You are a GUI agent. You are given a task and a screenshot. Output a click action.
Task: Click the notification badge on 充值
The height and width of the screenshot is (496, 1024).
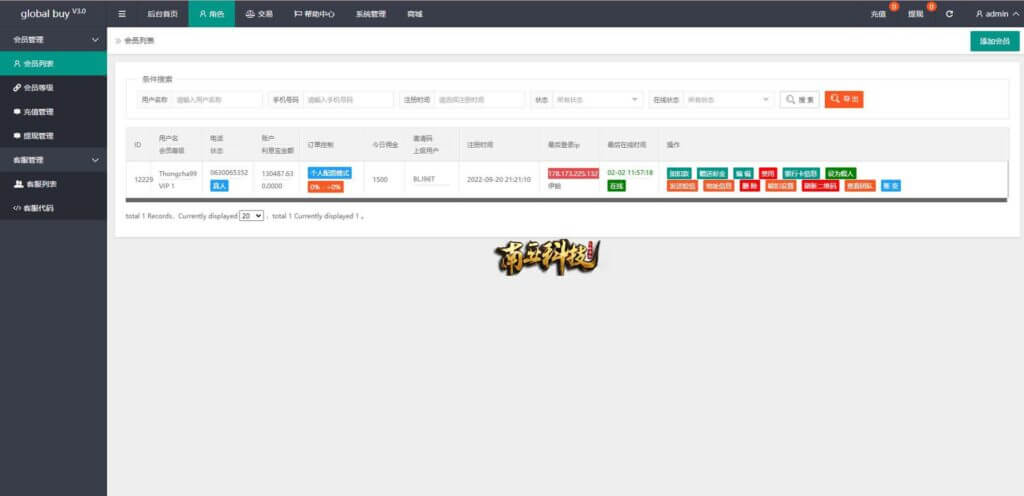(894, 7)
